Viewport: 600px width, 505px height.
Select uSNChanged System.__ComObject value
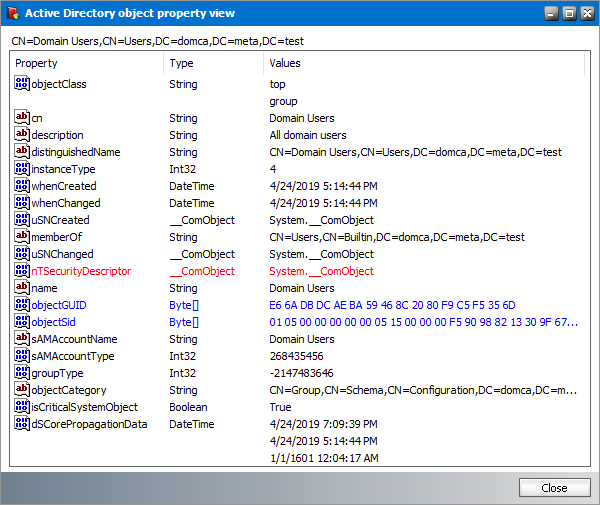tap(321, 254)
